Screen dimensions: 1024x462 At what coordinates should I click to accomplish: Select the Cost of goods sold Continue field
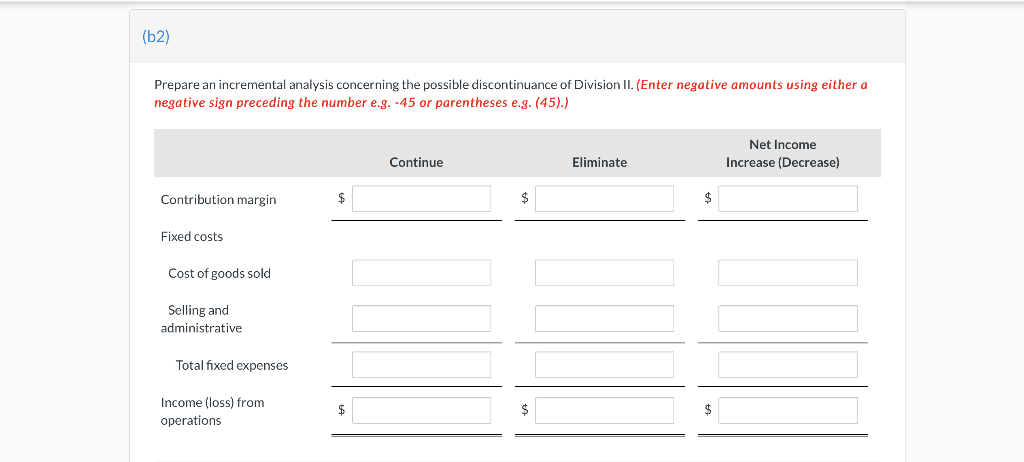click(421, 272)
